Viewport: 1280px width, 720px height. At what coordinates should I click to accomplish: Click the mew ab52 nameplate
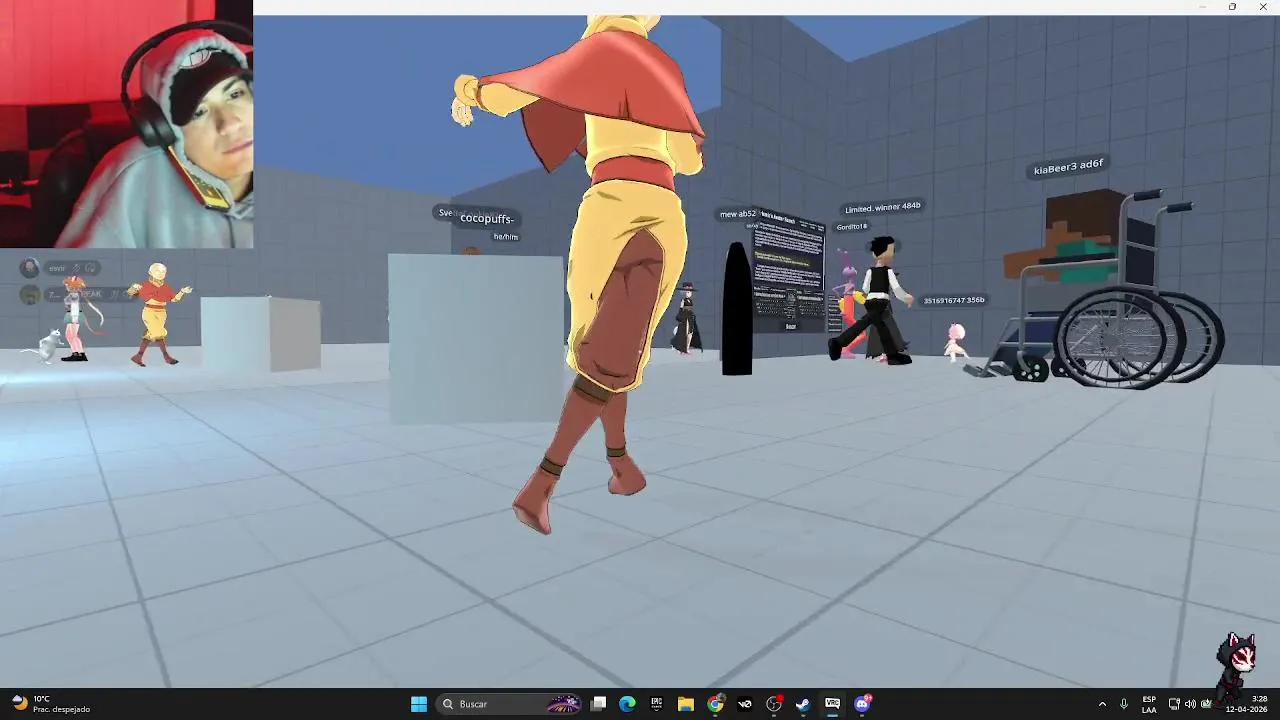738,214
